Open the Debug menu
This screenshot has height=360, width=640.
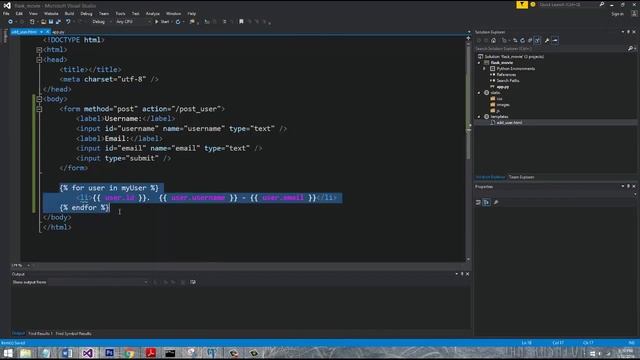(x=86, y=13)
